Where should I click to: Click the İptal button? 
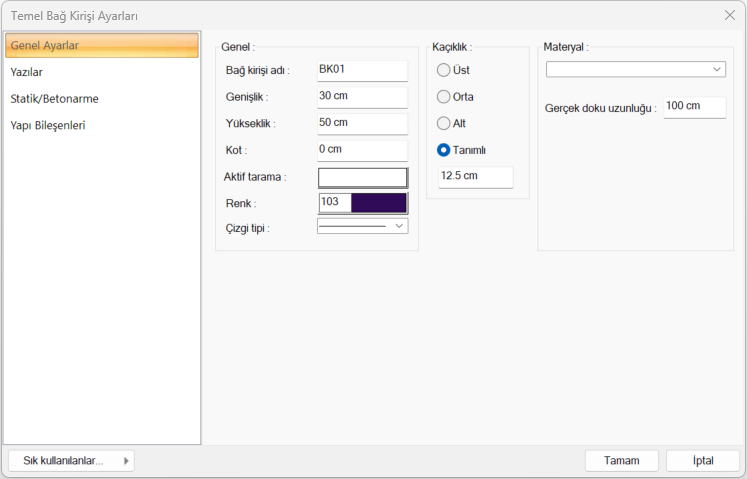pyautogui.click(x=703, y=461)
